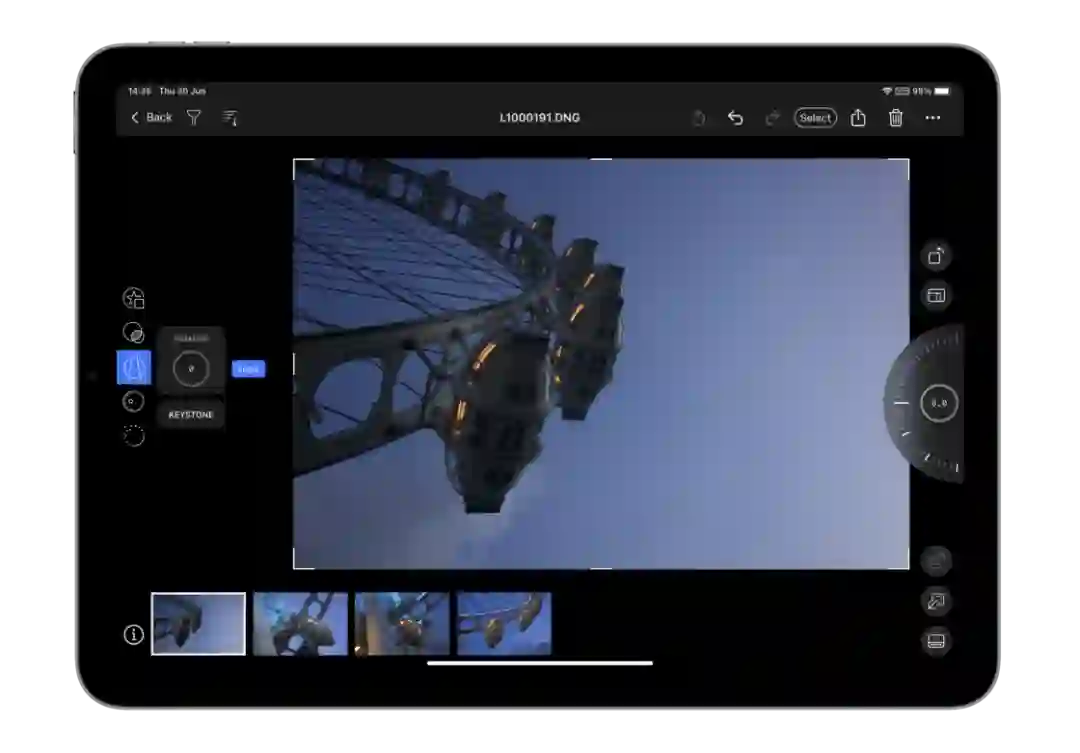Open the sort order options icon
The width and height of the screenshot is (1080, 753).
click(229, 118)
